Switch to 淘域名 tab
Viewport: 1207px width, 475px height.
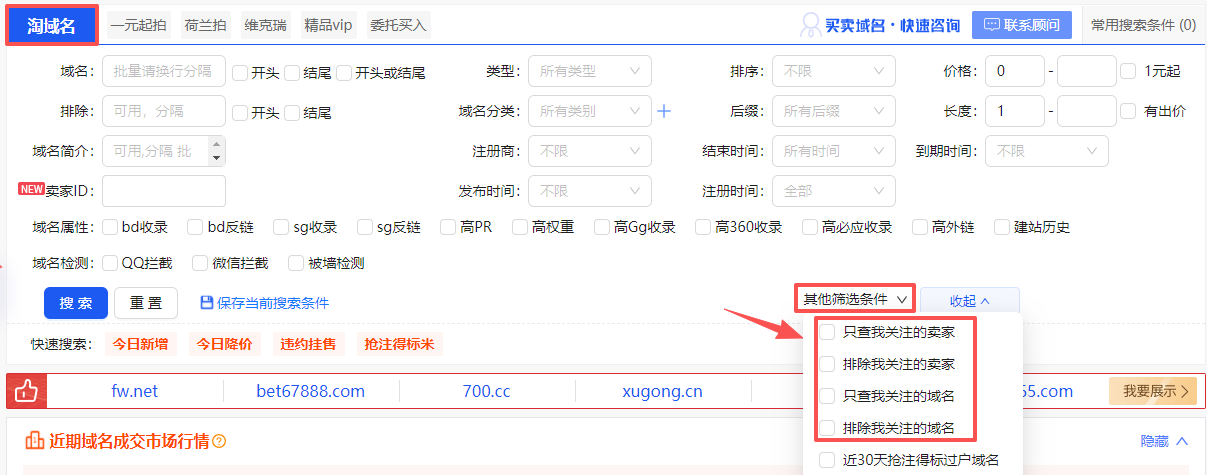pyautogui.click(x=51, y=26)
